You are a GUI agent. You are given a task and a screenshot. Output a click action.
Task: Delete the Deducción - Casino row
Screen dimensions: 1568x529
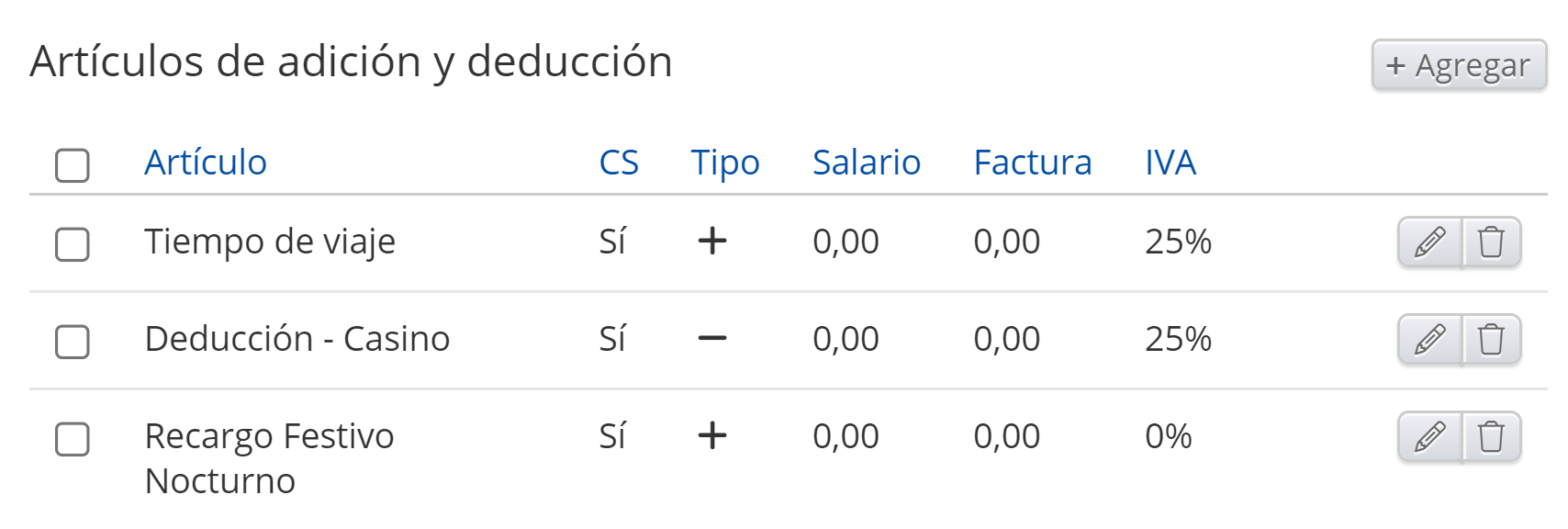click(x=1492, y=340)
